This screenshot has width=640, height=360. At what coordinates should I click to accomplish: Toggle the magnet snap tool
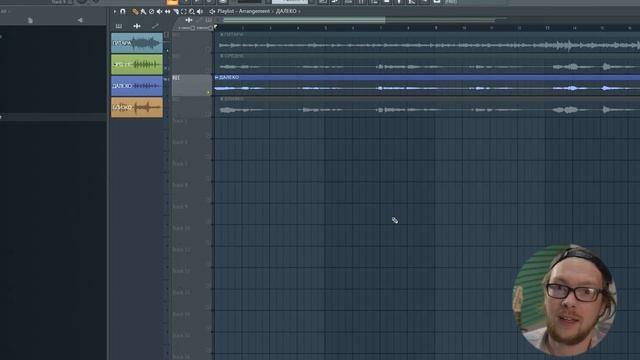[x=123, y=11]
